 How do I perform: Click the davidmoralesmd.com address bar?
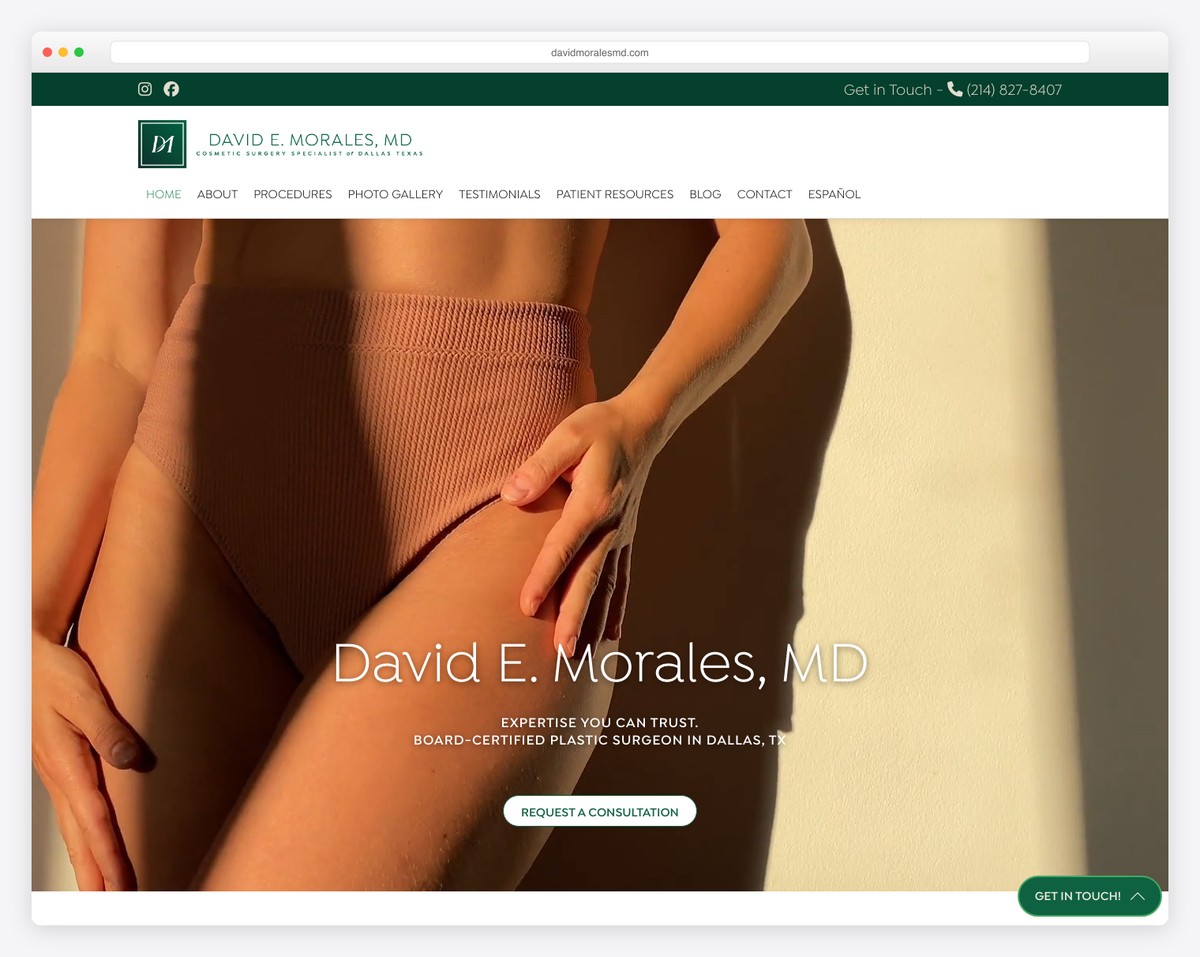[x=599, y=52]
